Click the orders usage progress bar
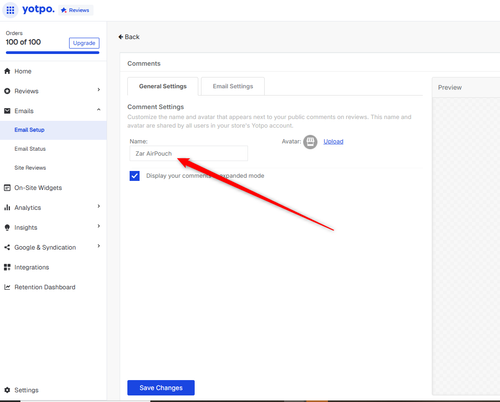The height and width of the screenshot is (402, 500). (52, 52)
